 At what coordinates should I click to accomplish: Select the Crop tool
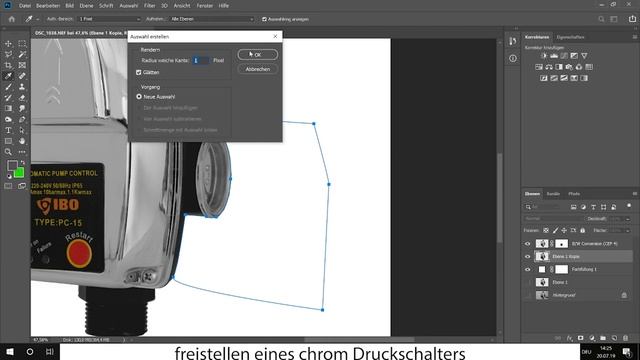8,65
